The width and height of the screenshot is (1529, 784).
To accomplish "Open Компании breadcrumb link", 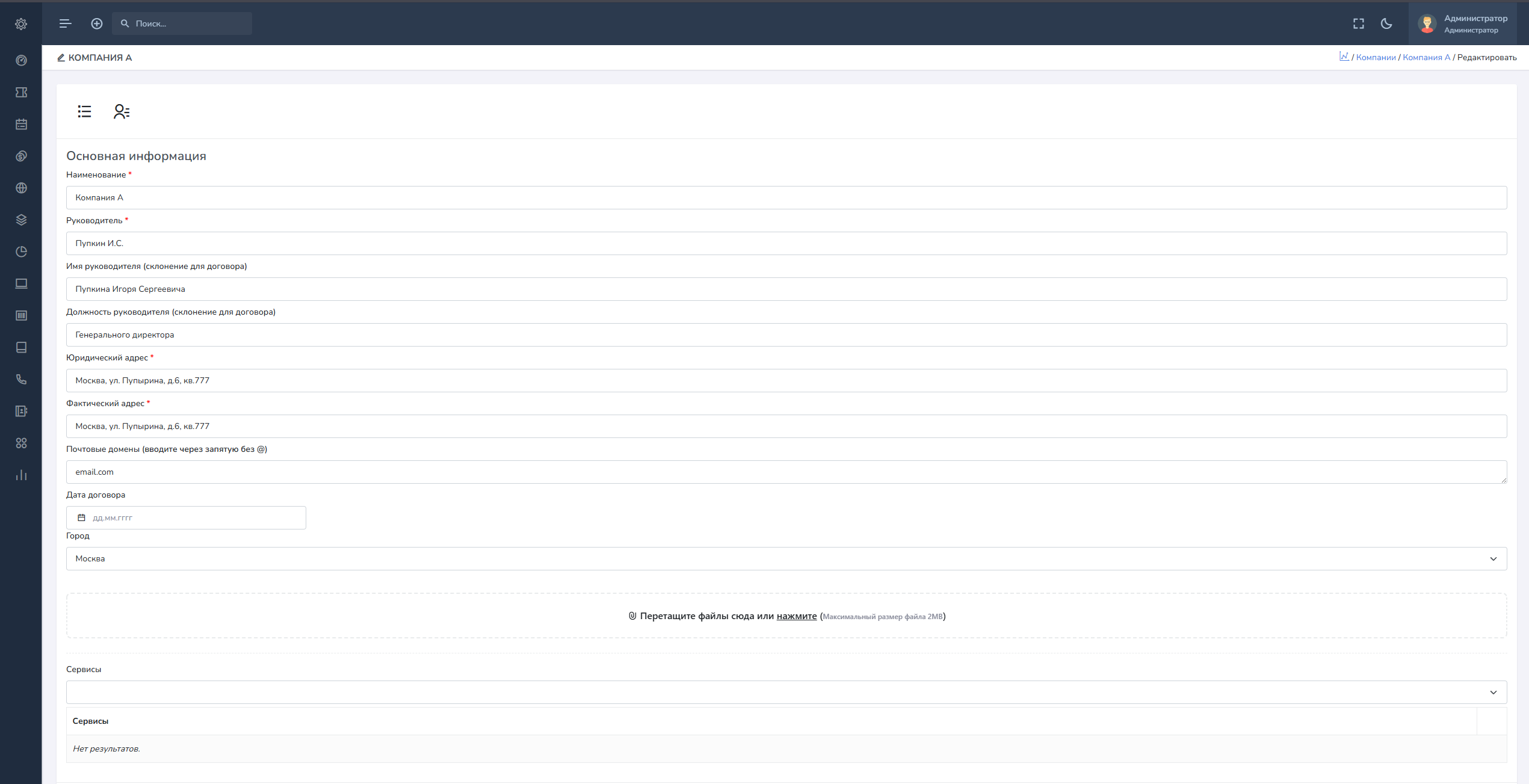I will point(1376,57).
